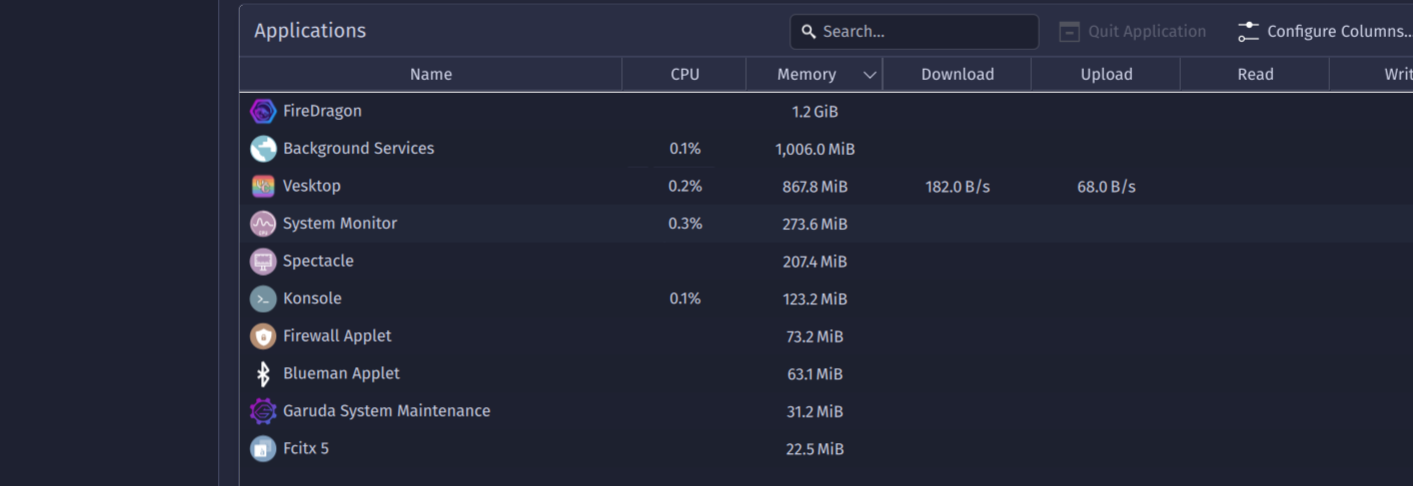
Task: Select the Spectacle row name
Action: [x=318, y=261]
